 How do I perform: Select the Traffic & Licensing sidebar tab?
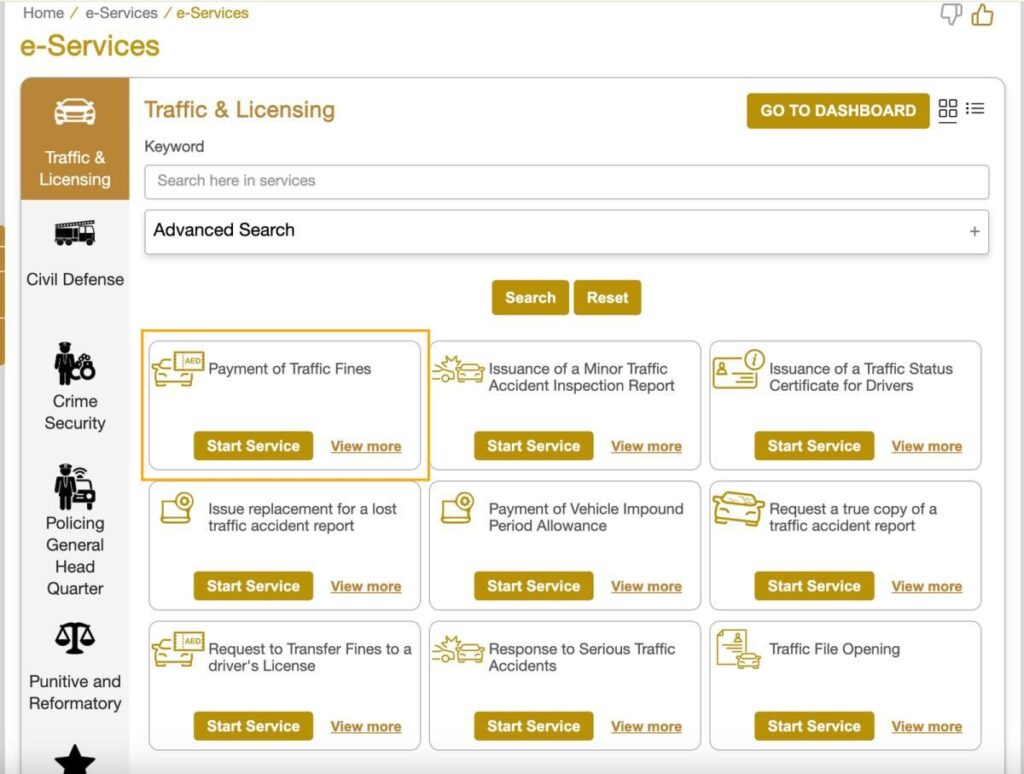(x=75, y=139)
